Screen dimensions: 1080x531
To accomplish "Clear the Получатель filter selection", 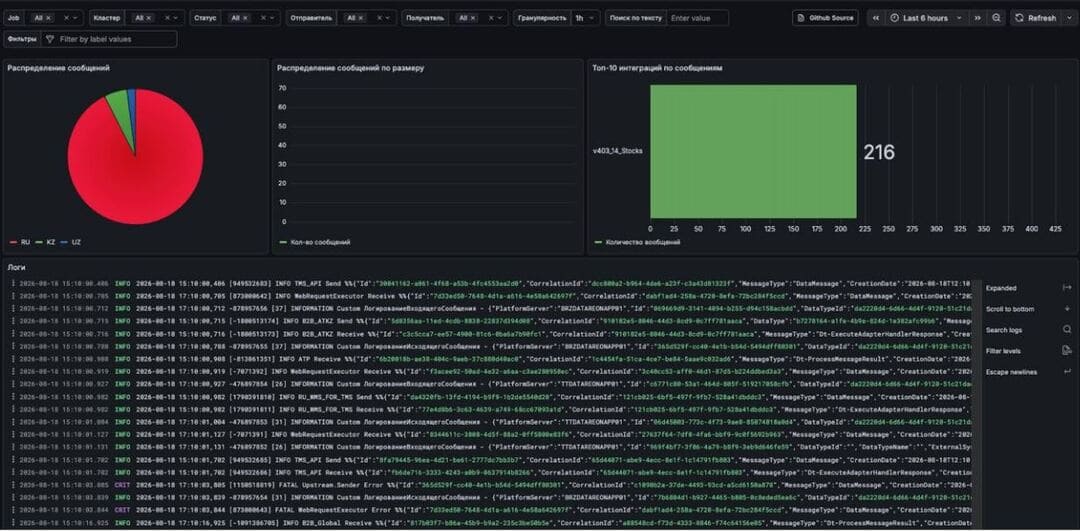I will 490,18.
